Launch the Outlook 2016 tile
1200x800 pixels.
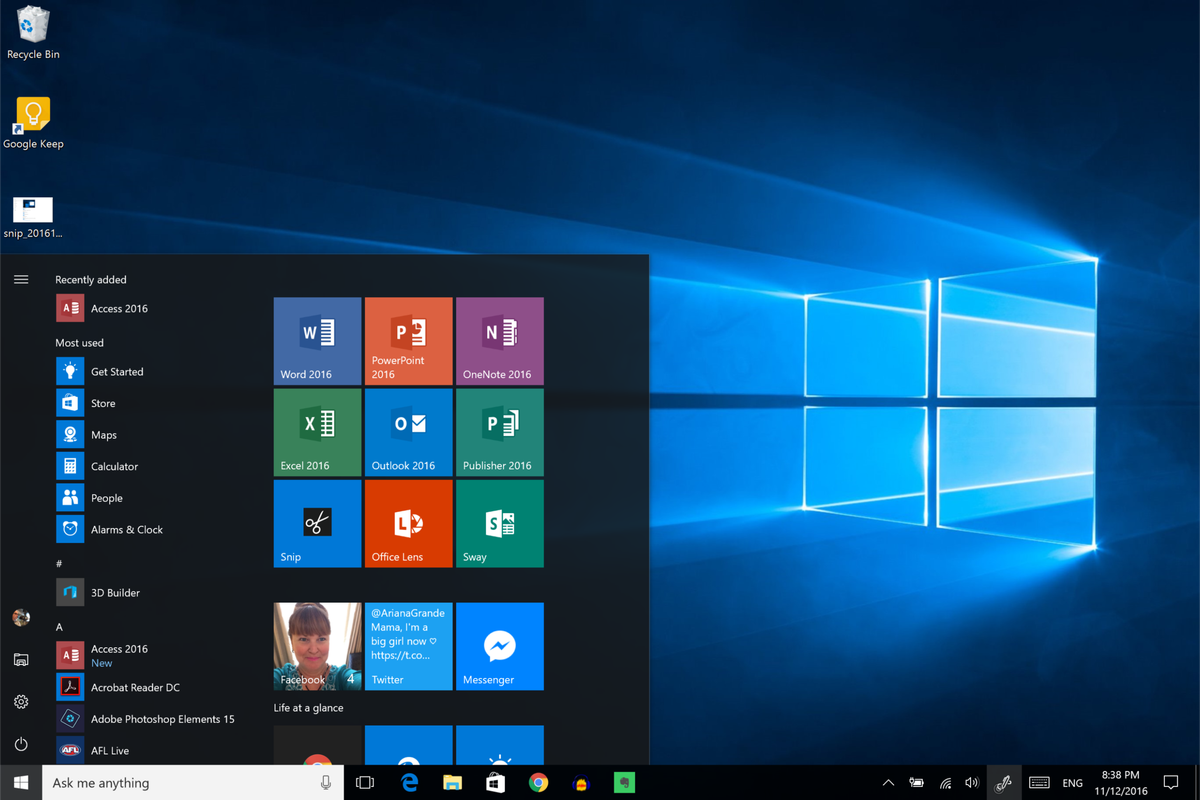click(x=408, y=432)
